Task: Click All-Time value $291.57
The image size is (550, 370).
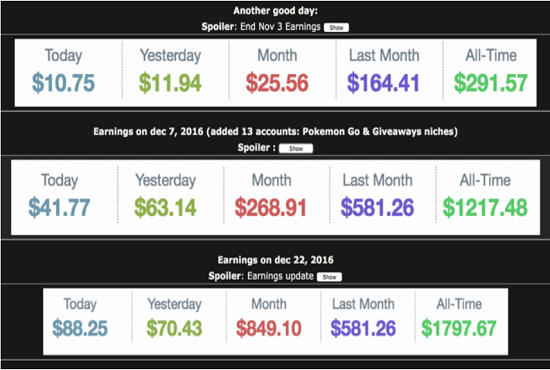Action: pyautogui.click(x=491, y=83)
